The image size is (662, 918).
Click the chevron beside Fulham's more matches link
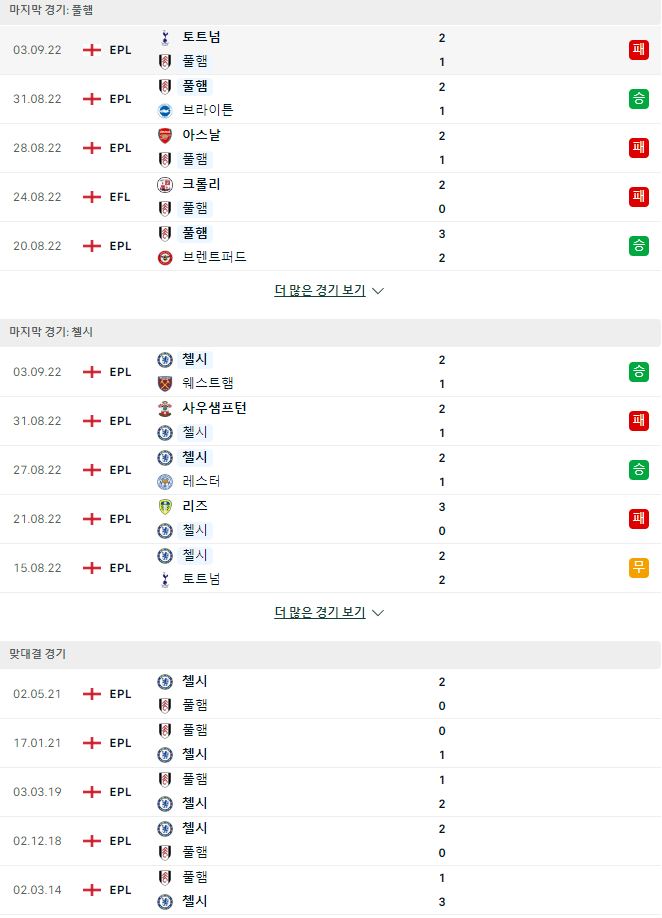378,291
